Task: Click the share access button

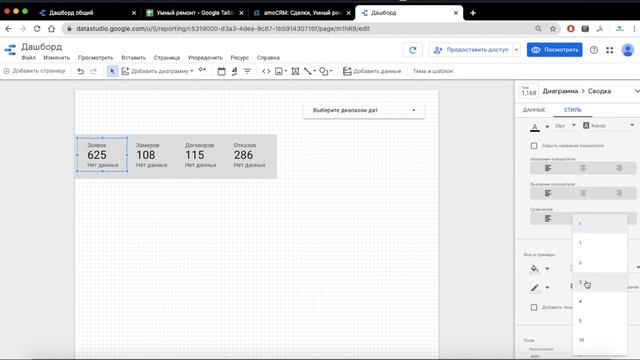Action: [471, 50]
